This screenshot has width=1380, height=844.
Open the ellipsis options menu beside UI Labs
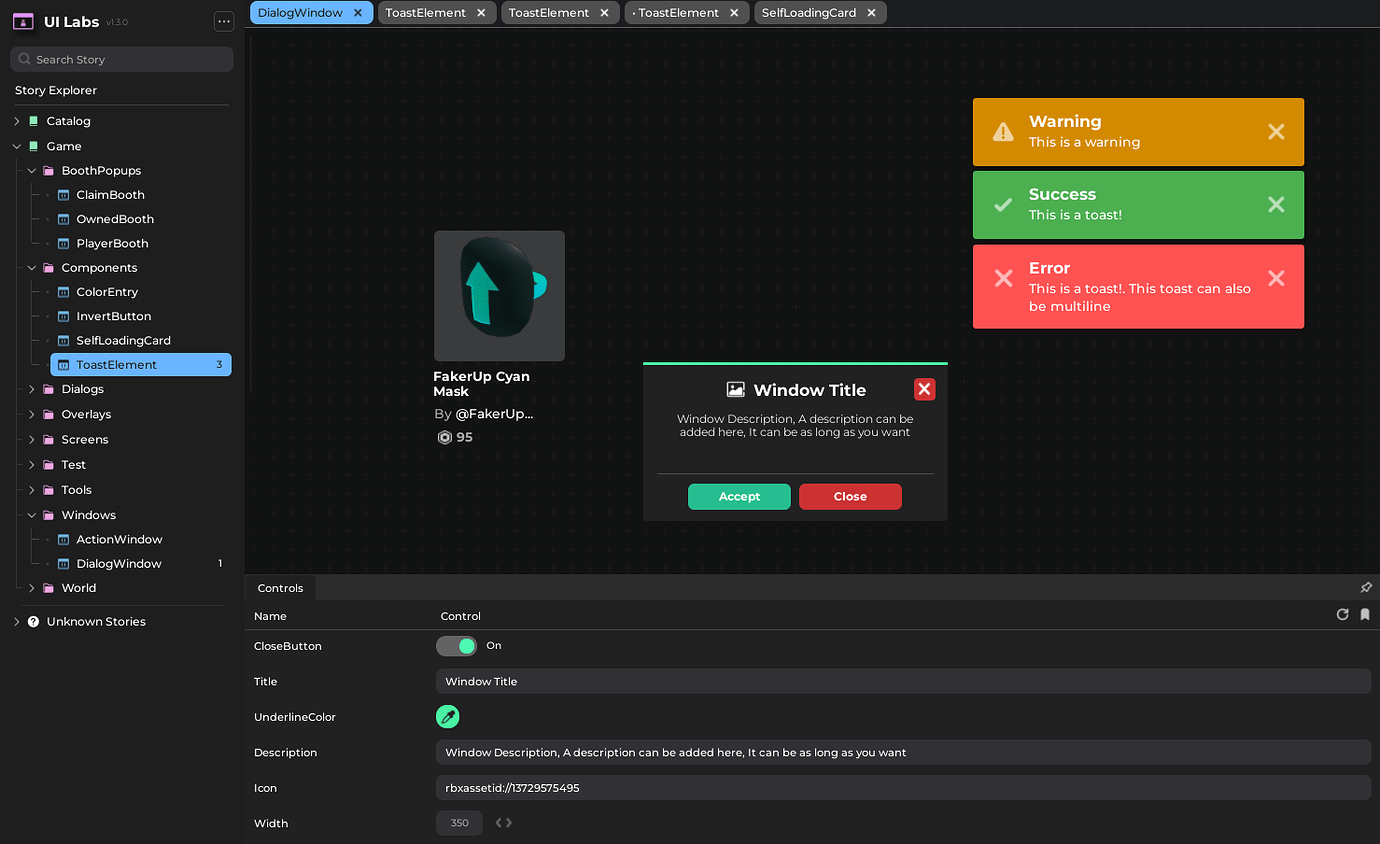point(224,21)
